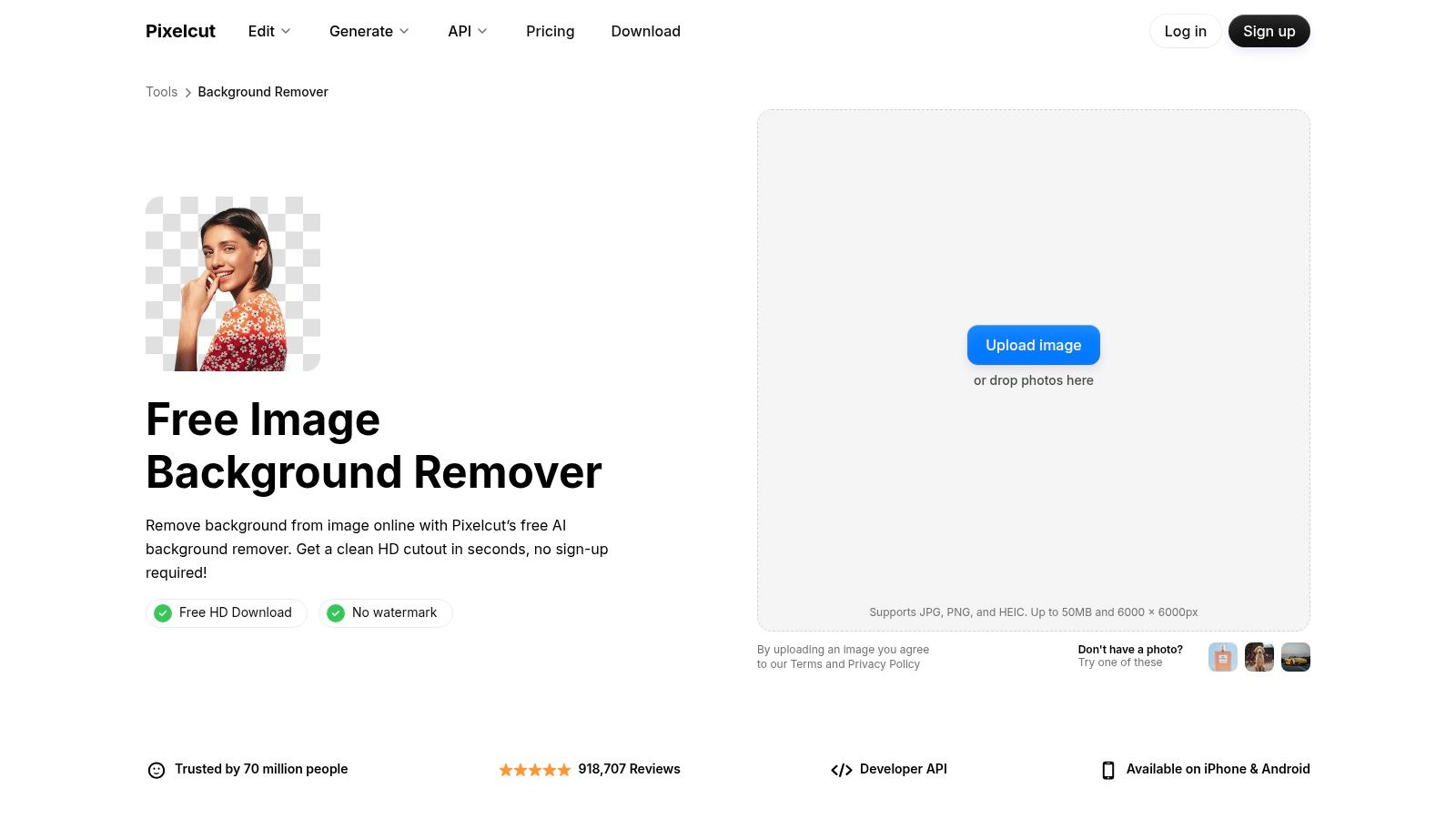Click the Upload image button

(x=1033, y=345)
